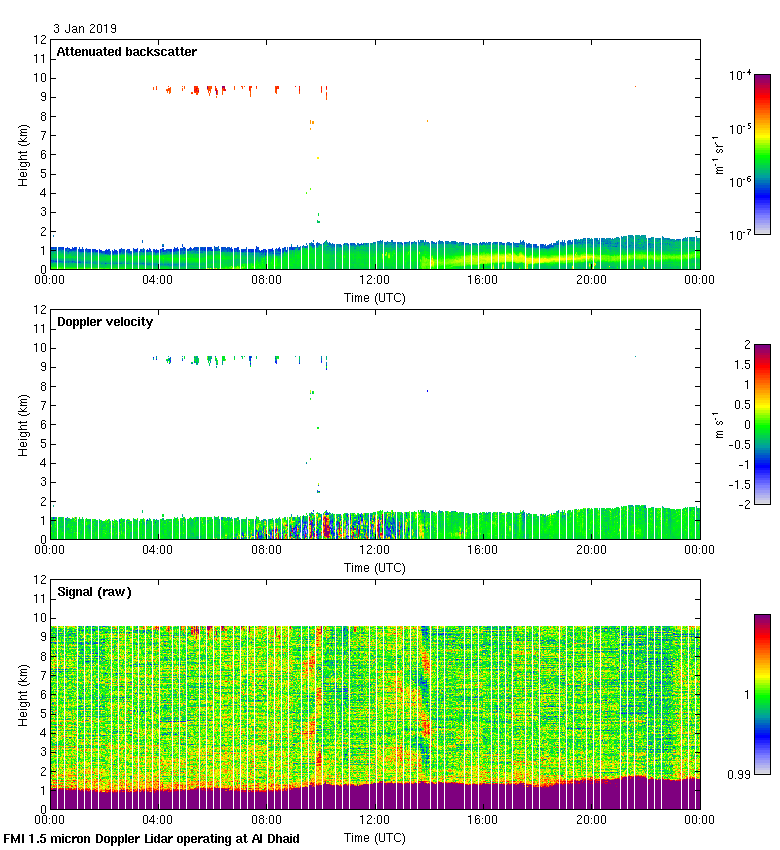Click the attenuated backscatter colorbar
This screenshot has height=850, width=780.
(762, 154)
